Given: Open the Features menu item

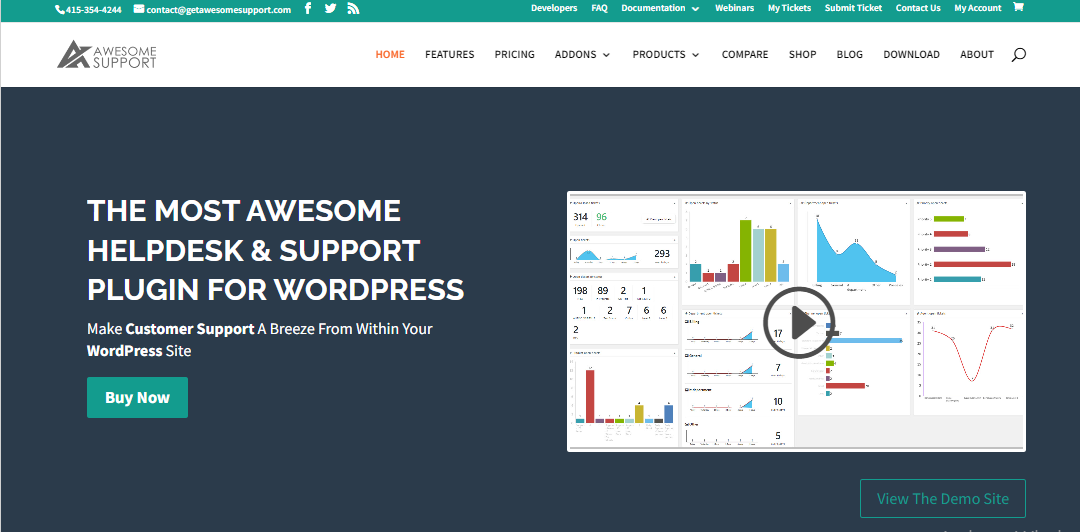Looking at the screenshot, I should tap(449, 55).
